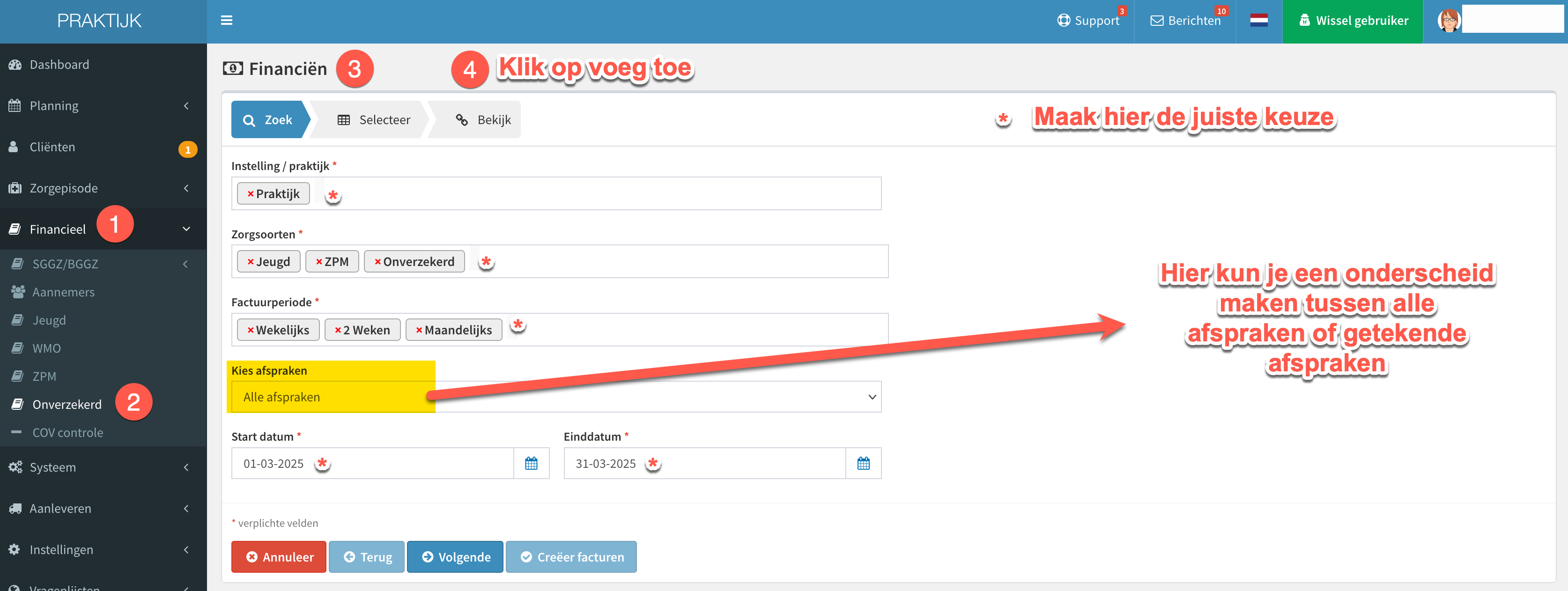Click Wissel gebruiker button

pos(1353,21)
